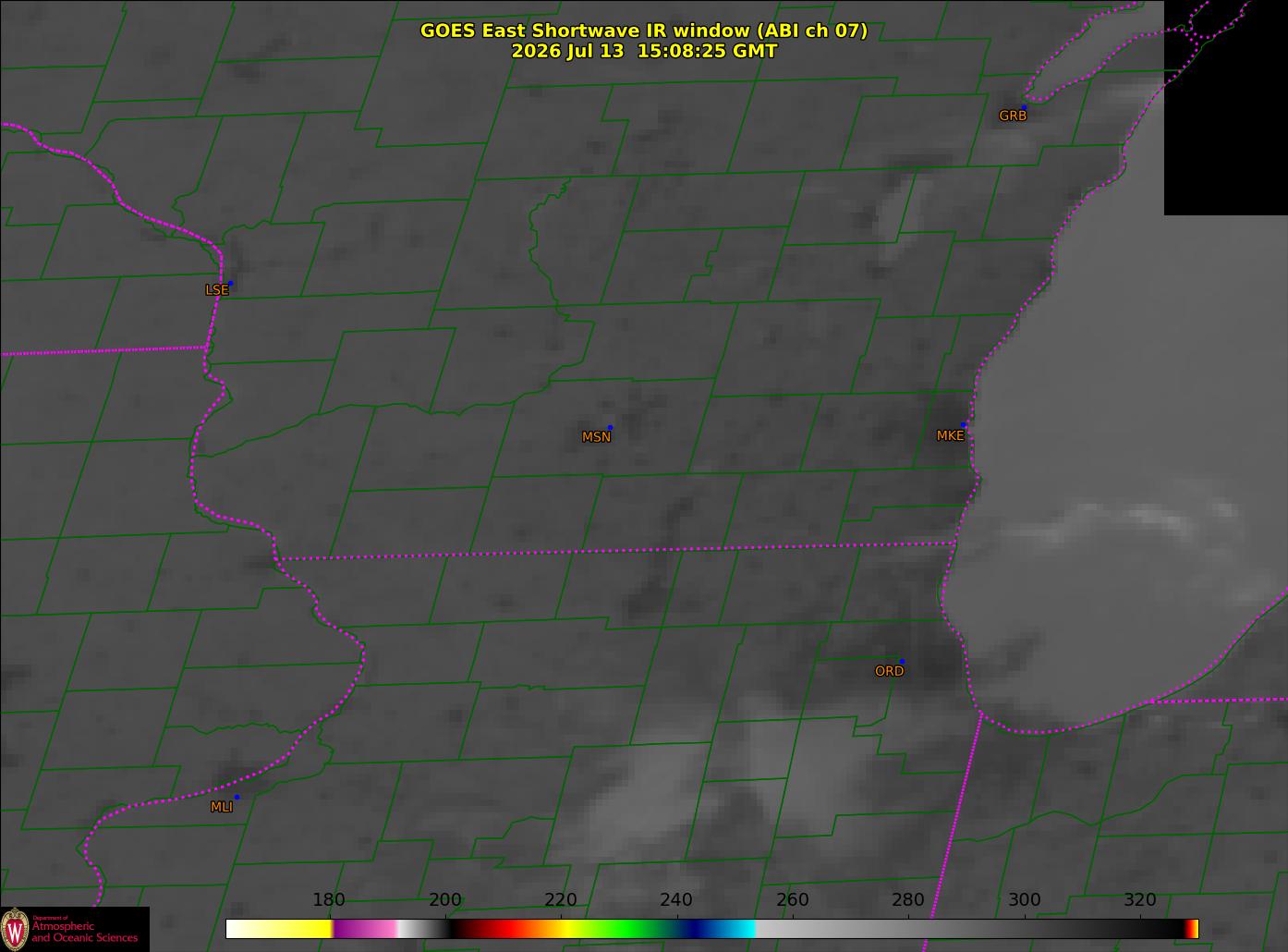Viewport: 1288px width, 952px height.
Task: Select the MLI station marker
Action: tap(237, 797)
